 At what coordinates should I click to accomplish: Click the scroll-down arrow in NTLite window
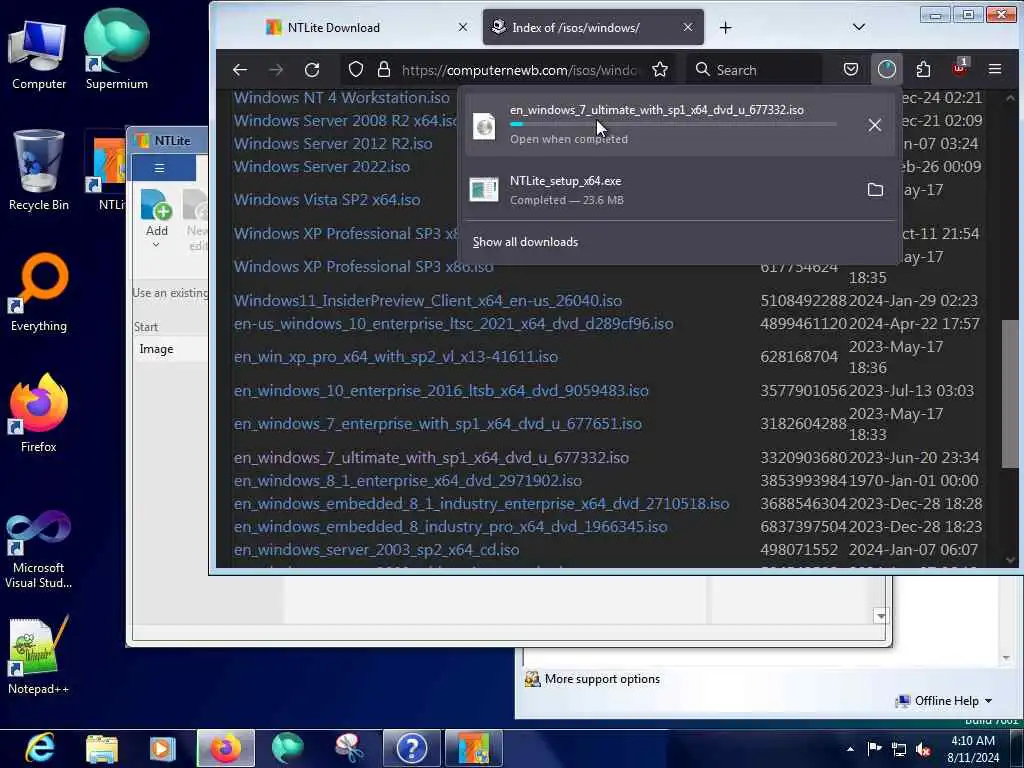[x=881, y=616]
